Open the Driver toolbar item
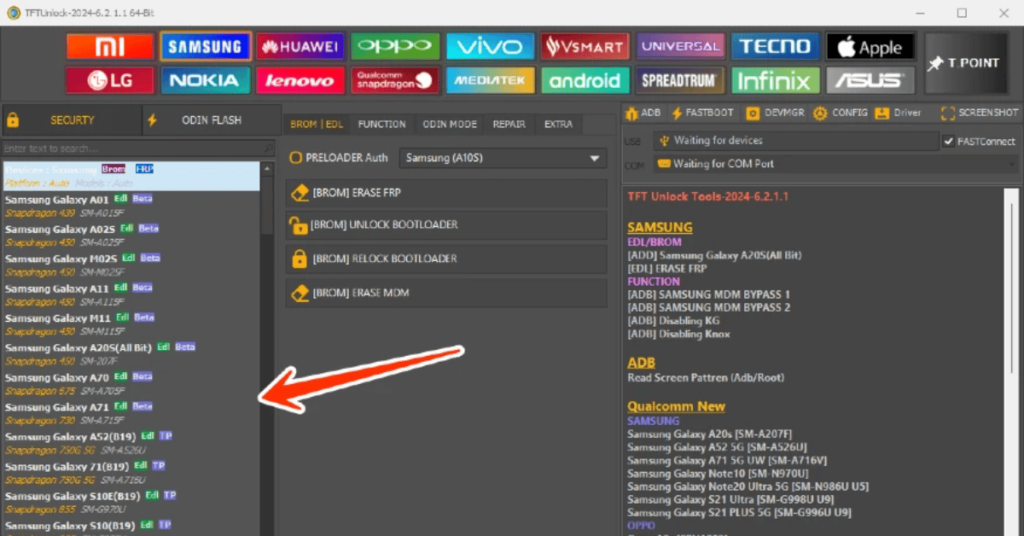This screenshot has height=536, width=1024. tap(899, 113)
